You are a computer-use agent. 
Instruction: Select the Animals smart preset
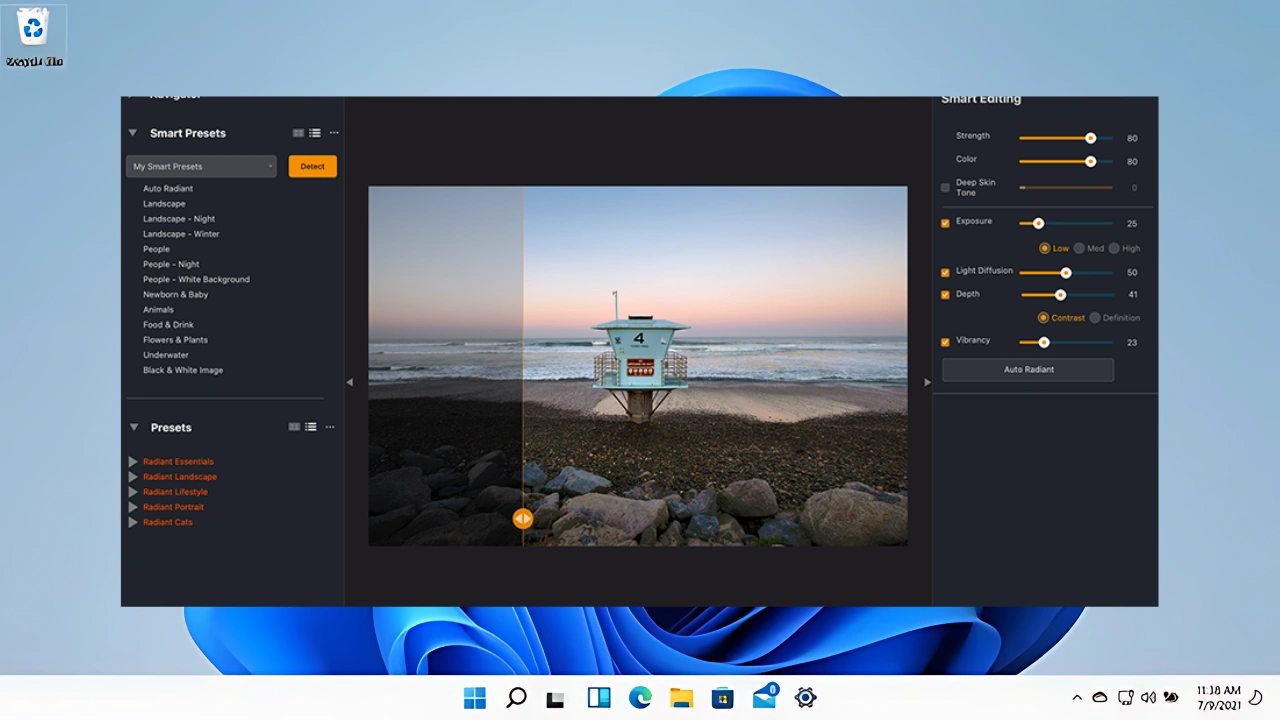point(158,310)
